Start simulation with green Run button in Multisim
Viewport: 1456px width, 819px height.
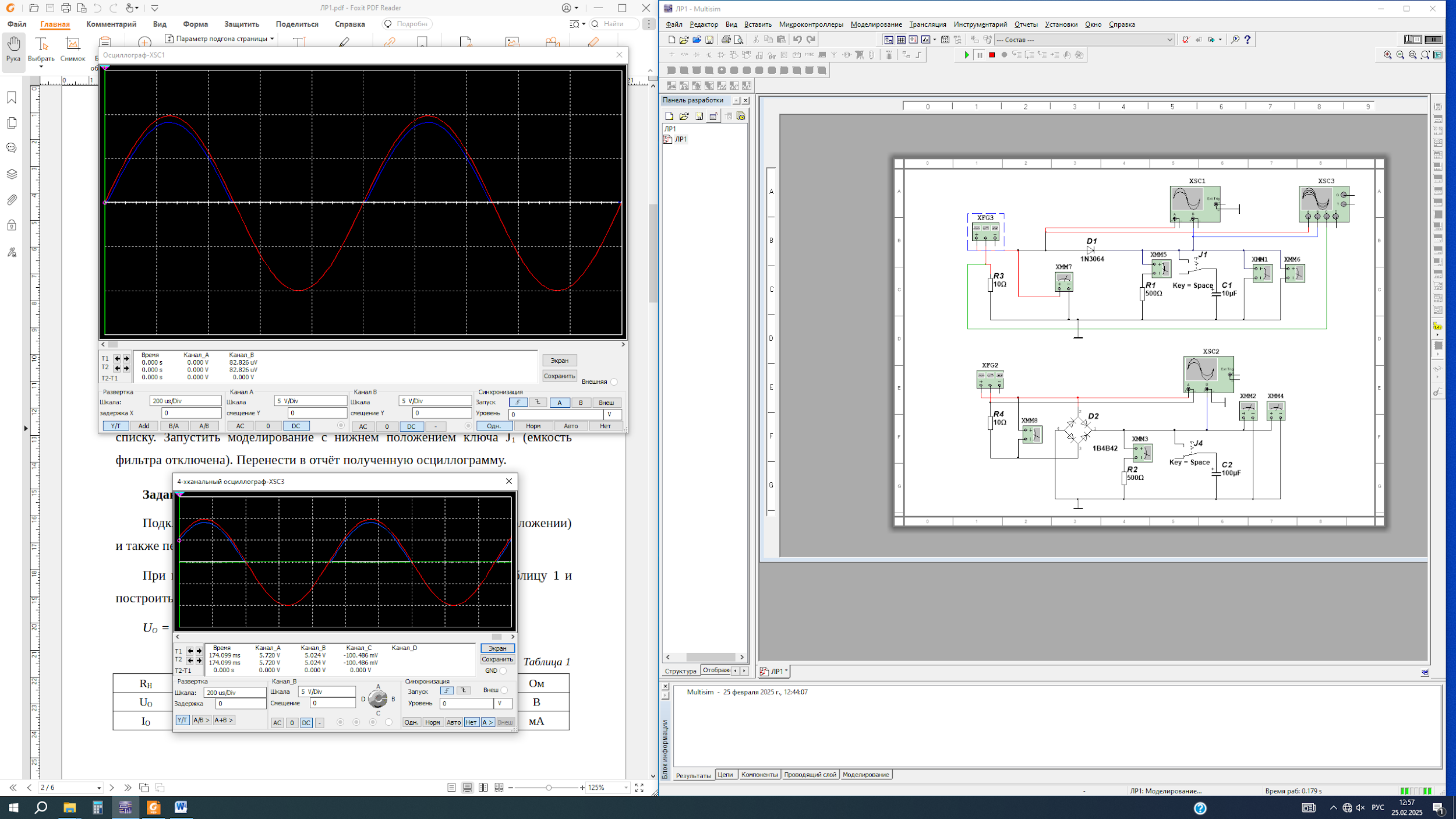(967, 55)
